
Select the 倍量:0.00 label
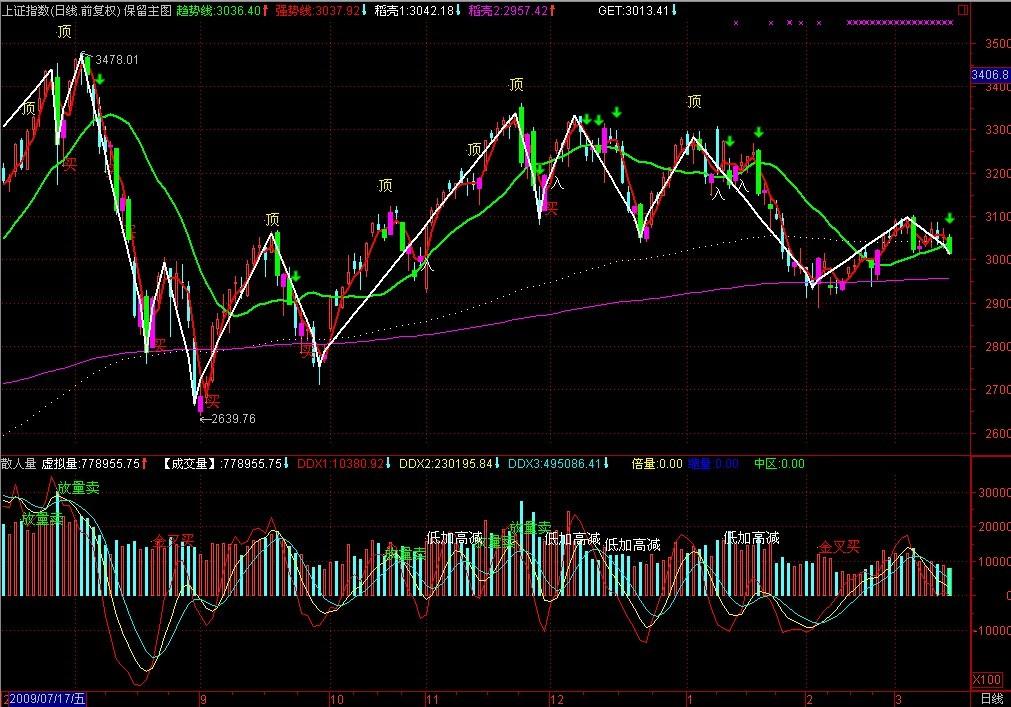657,463
